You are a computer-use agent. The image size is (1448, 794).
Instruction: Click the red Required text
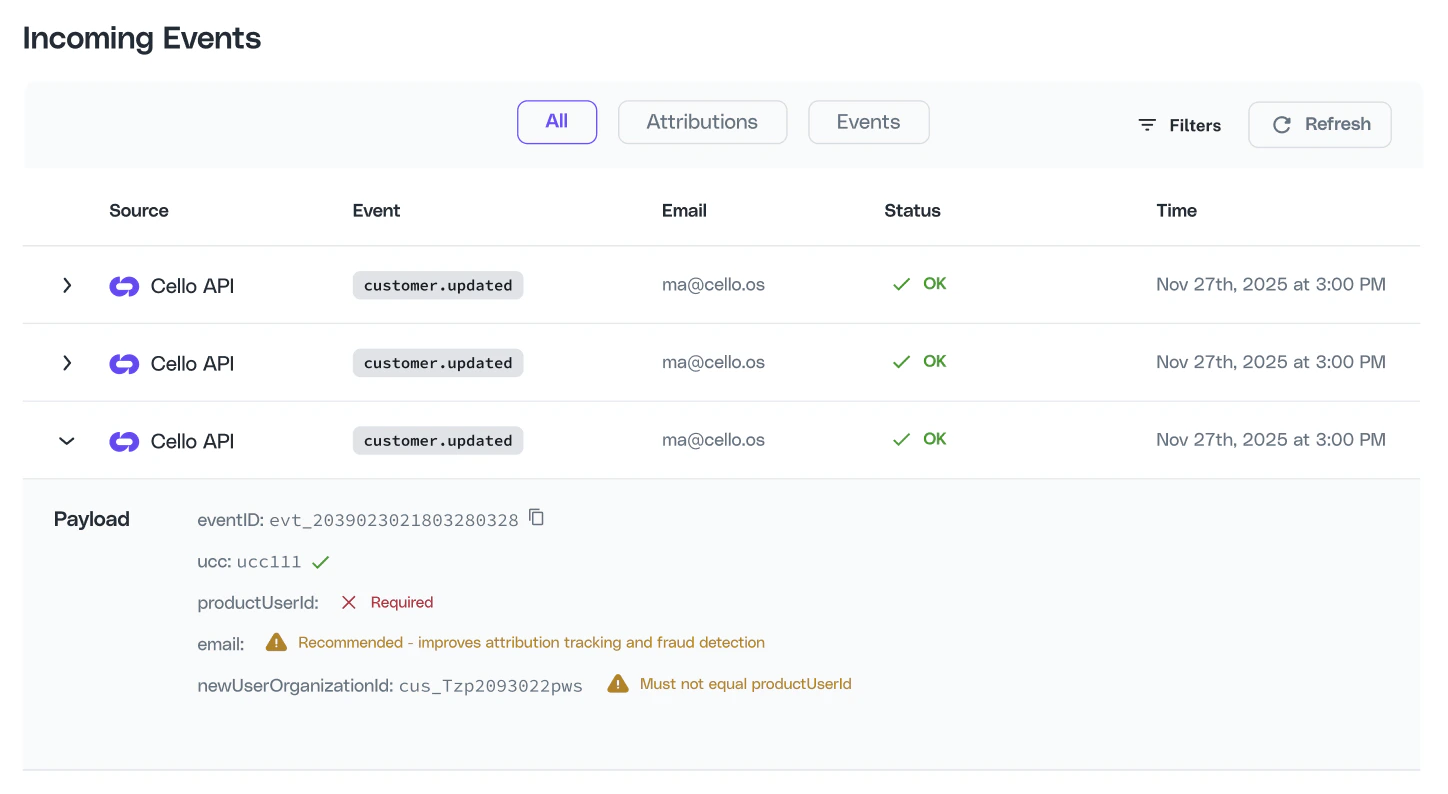click(402, 602)
